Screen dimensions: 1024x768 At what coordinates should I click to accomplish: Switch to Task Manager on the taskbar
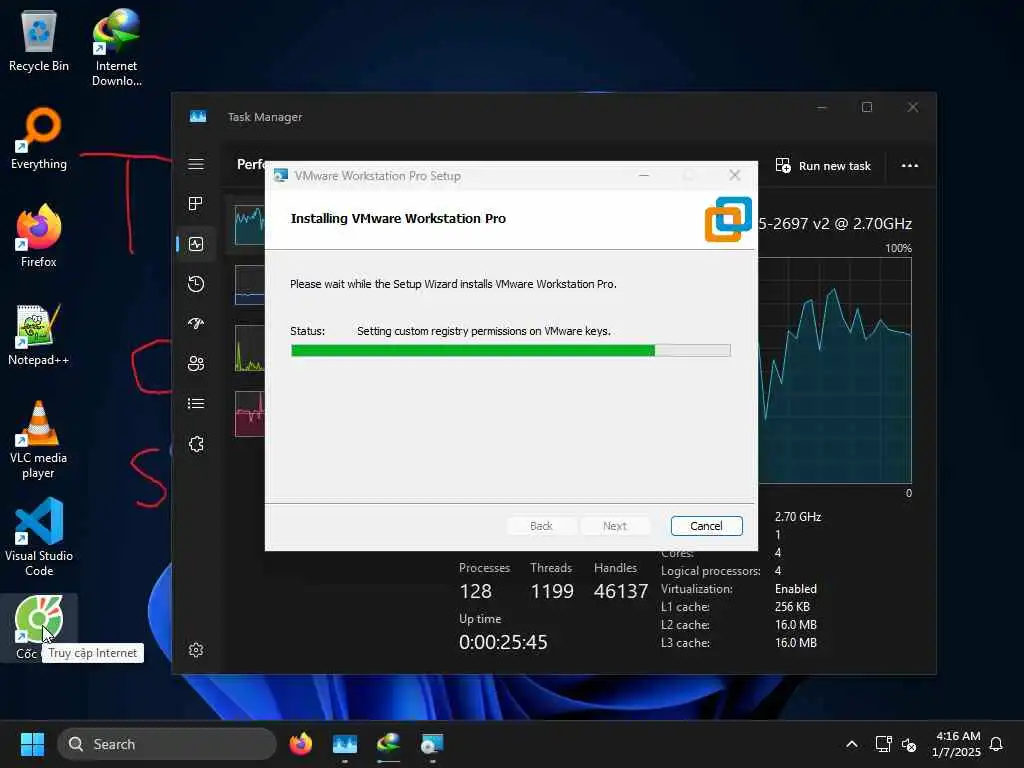pyautogui.click(x=345, y=744)
